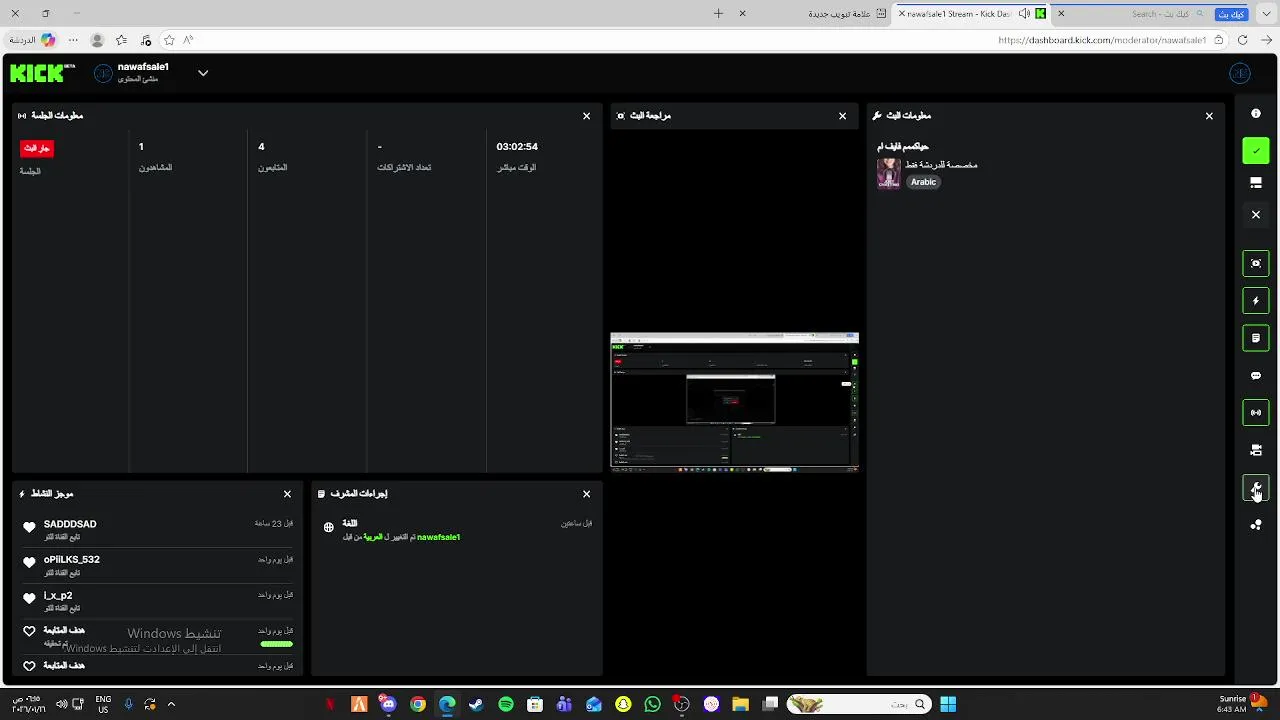Toggle the green checkmark sidebar button

tap(1256, 151)
